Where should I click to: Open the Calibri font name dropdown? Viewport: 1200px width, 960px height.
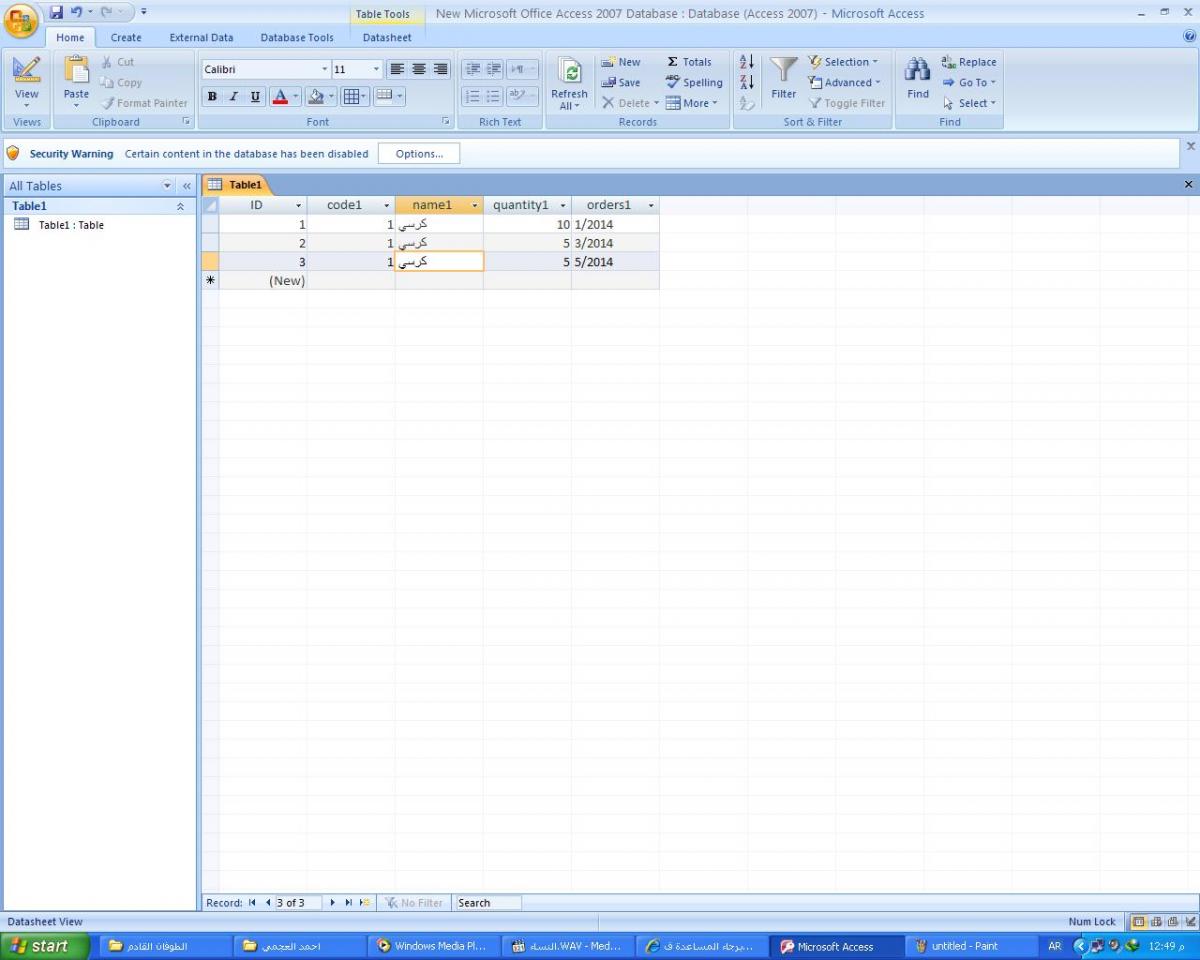coord(325,69)
